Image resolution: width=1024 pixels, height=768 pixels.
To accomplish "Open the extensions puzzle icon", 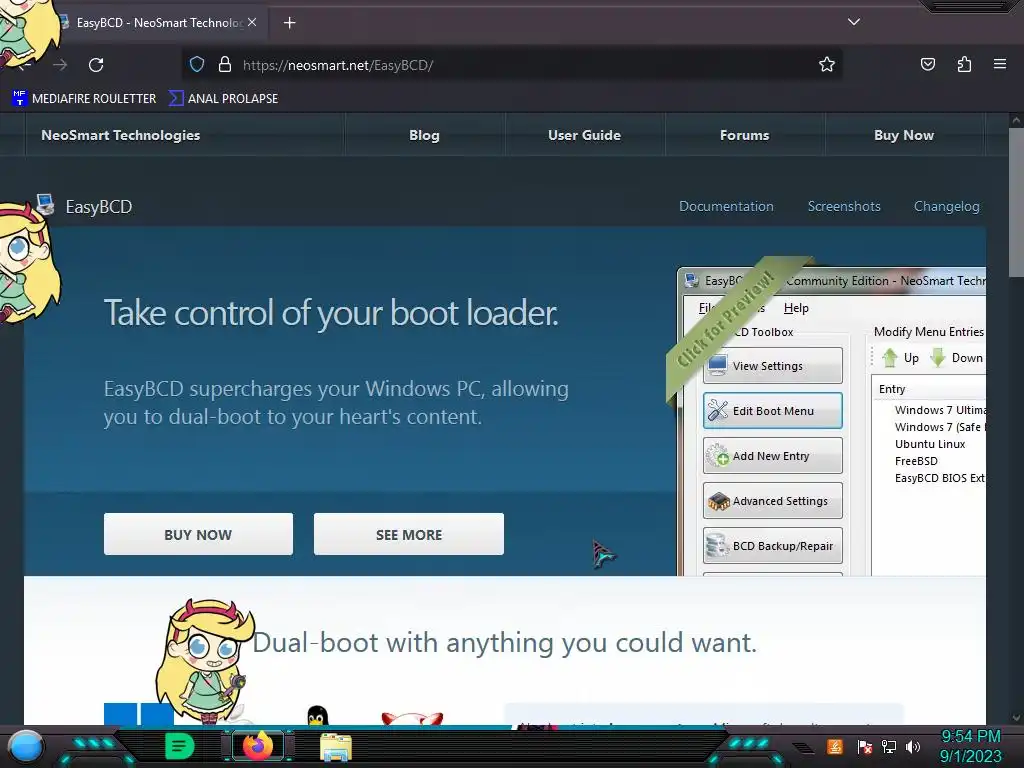I will click(x=964, y=64).
